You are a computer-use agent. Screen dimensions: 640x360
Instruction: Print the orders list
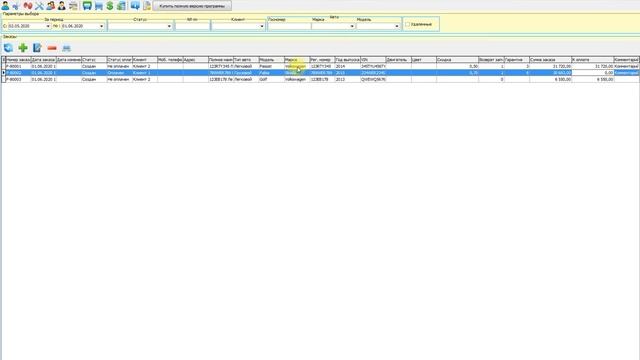(67, 48)
